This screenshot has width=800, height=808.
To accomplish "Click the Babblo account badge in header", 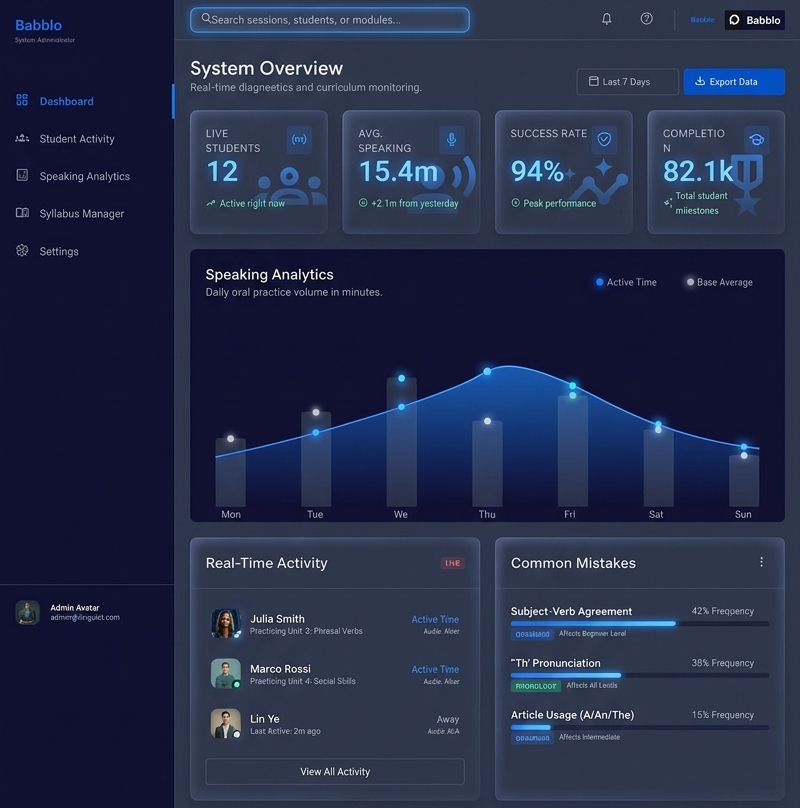I will [x=755, y=20].
